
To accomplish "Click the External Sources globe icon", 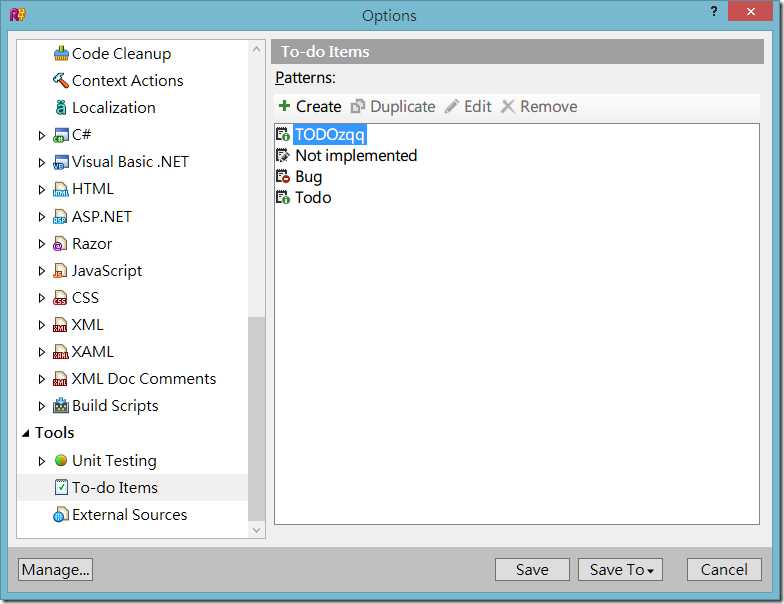I will pyautogui.click(x=60, y=514).
